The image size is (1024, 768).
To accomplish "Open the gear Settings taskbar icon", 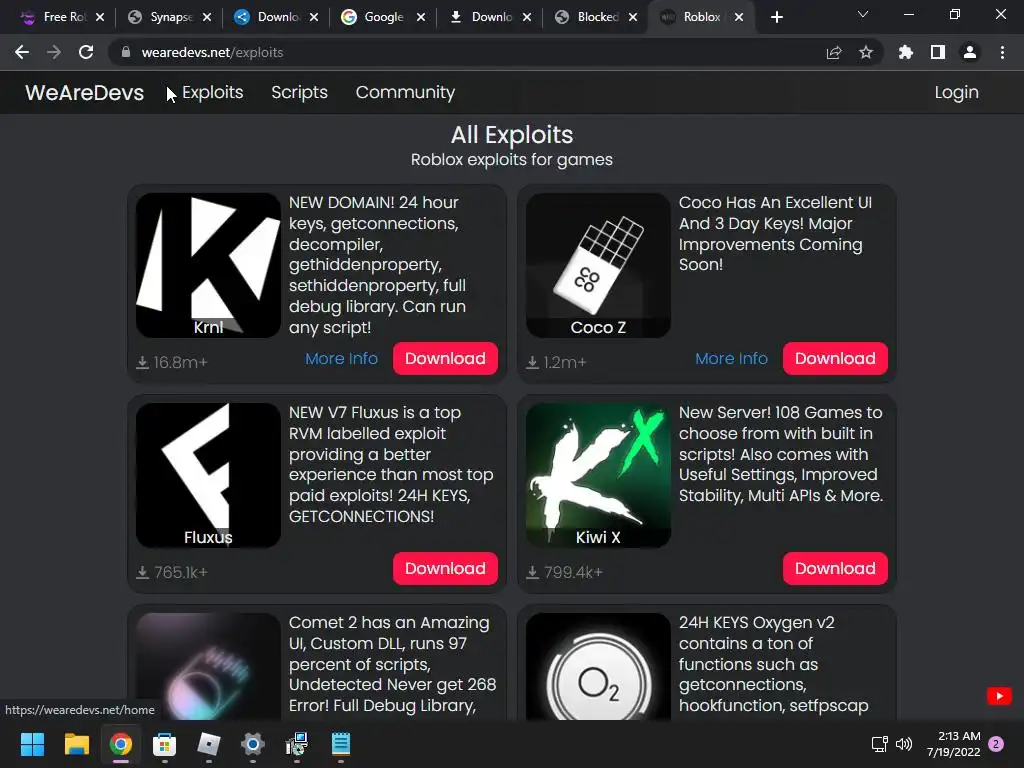I will (x=253, y=744).
